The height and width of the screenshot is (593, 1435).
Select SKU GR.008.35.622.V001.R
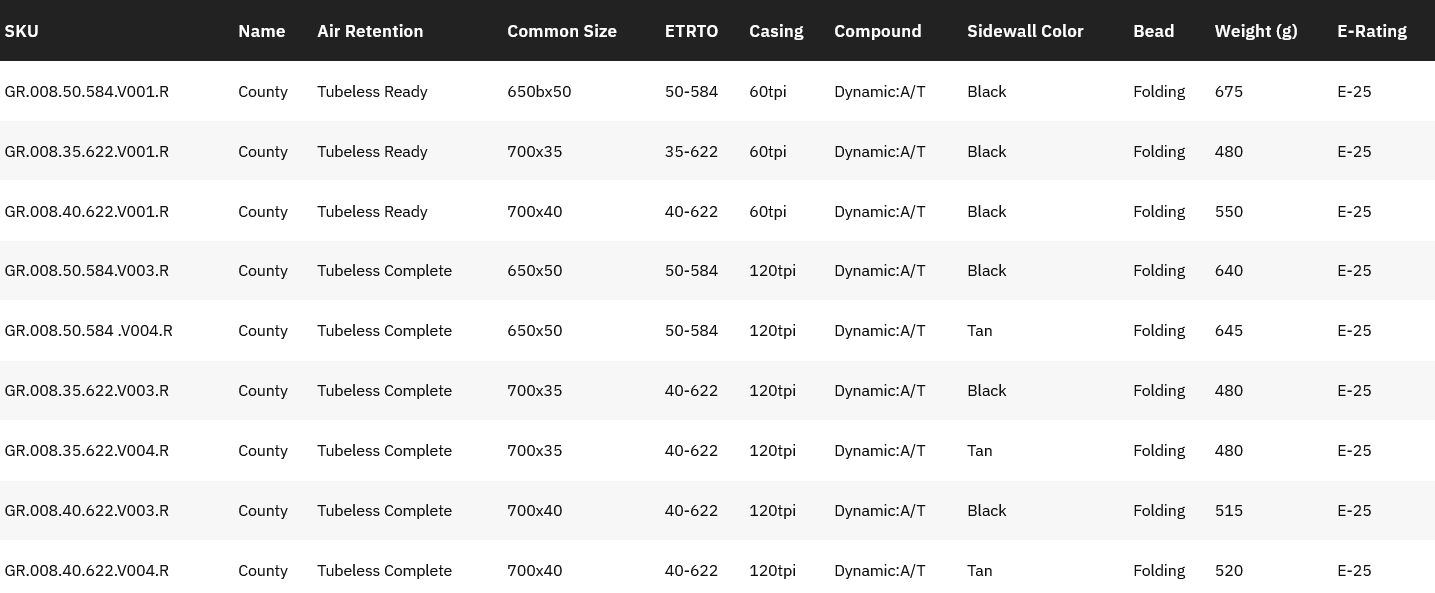coord(87,152)
